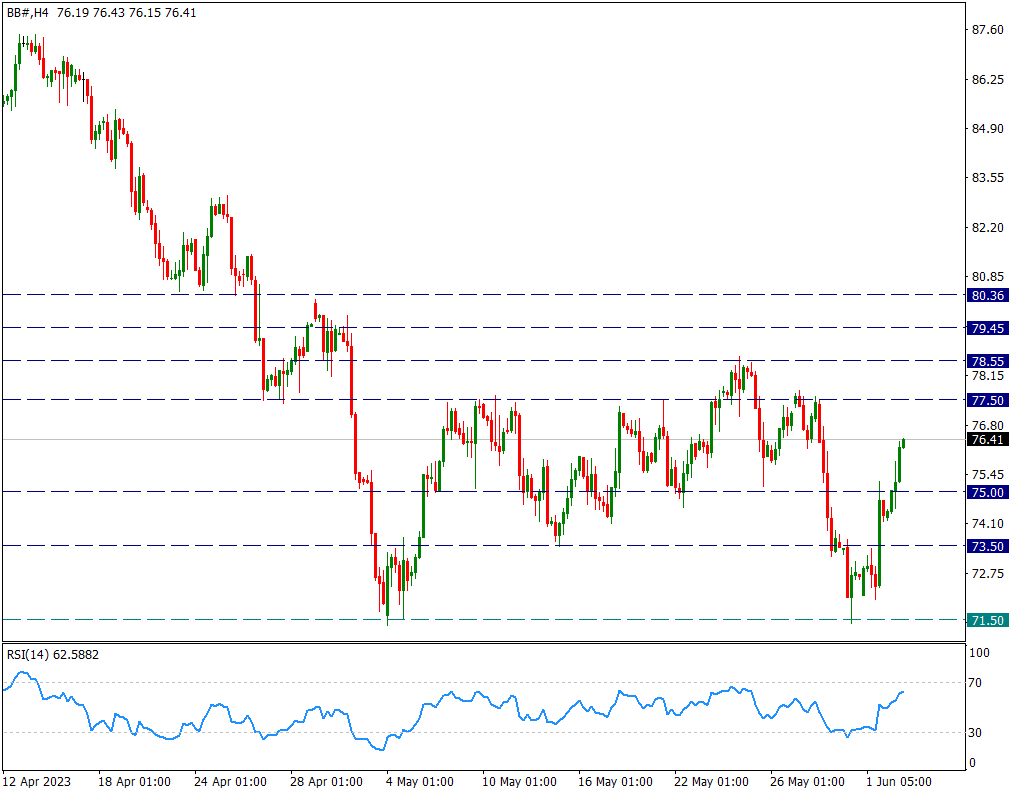This screenshot has height=794, width=1015.
Task: Click the 78.55 price level label
Action: [987, 362]
